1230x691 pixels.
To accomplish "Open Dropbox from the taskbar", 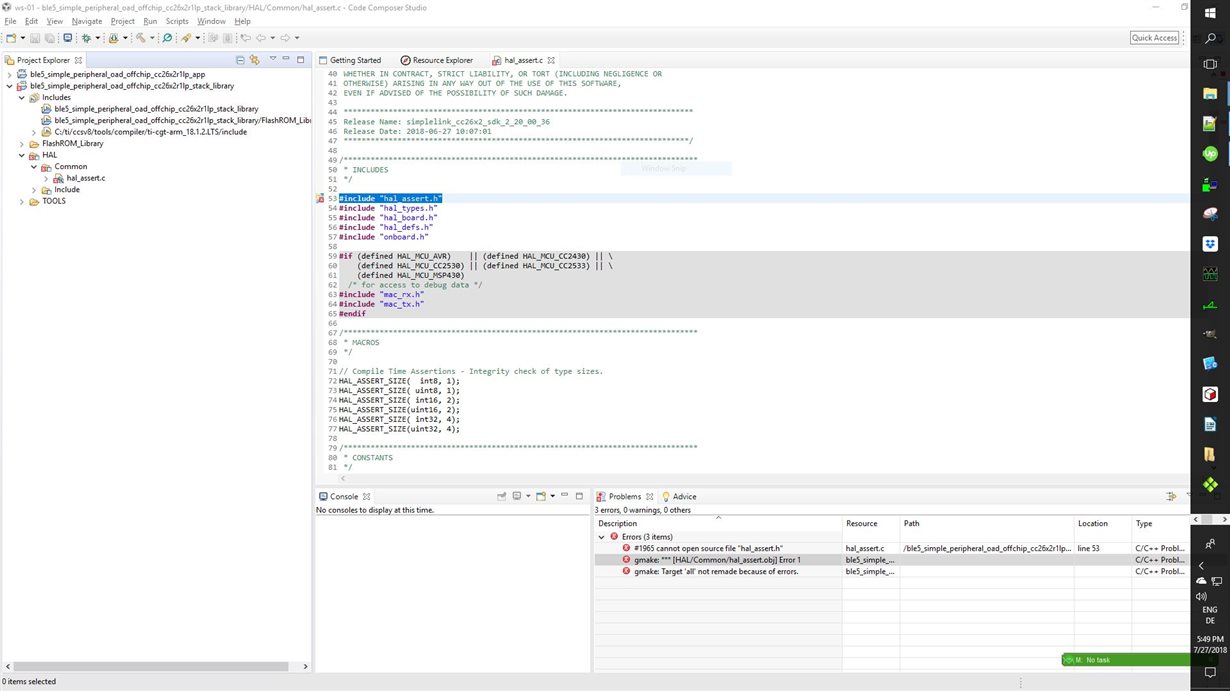I will pos(1210,243).
